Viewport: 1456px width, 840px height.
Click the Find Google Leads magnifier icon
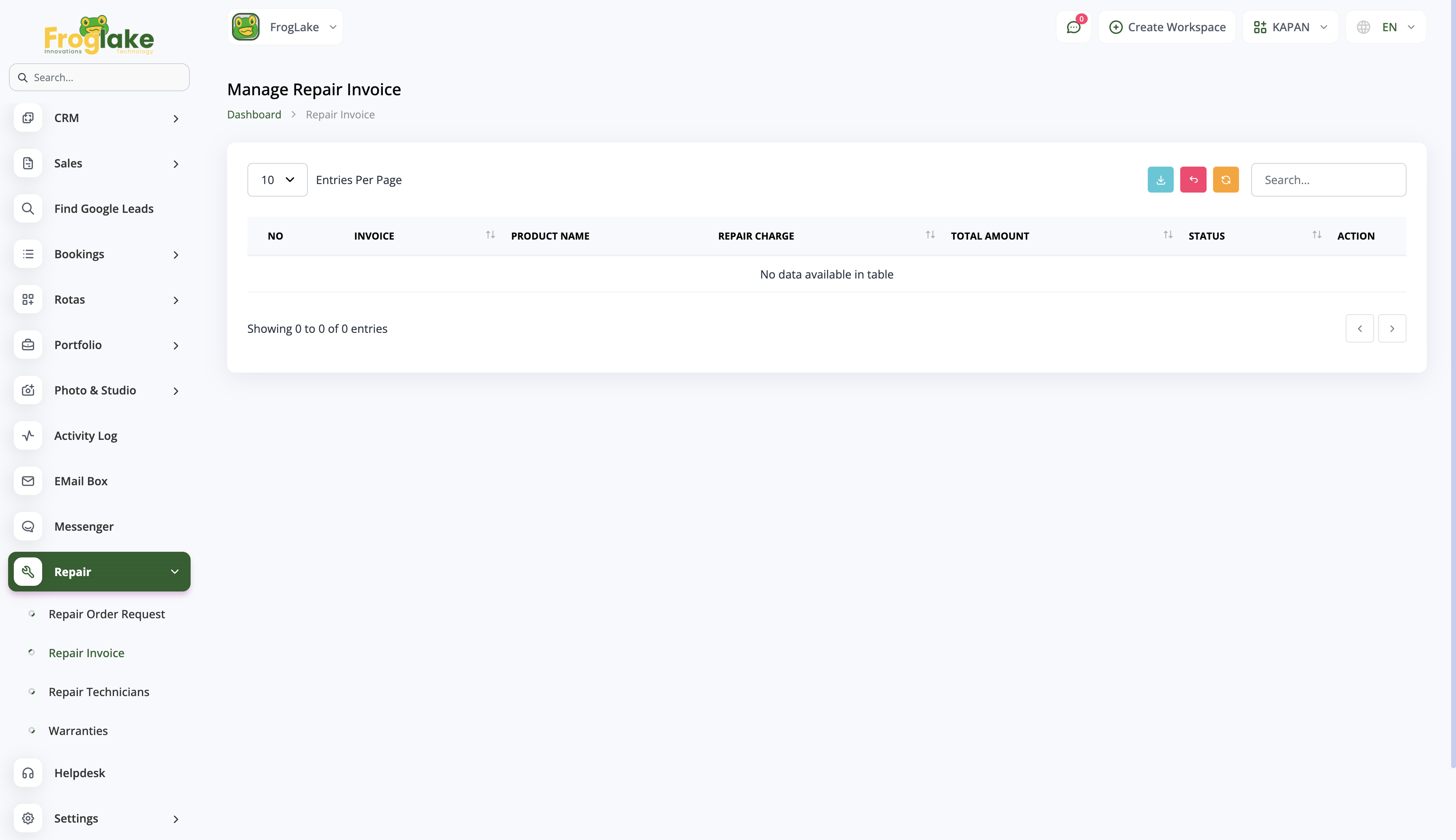pos(28,209)
